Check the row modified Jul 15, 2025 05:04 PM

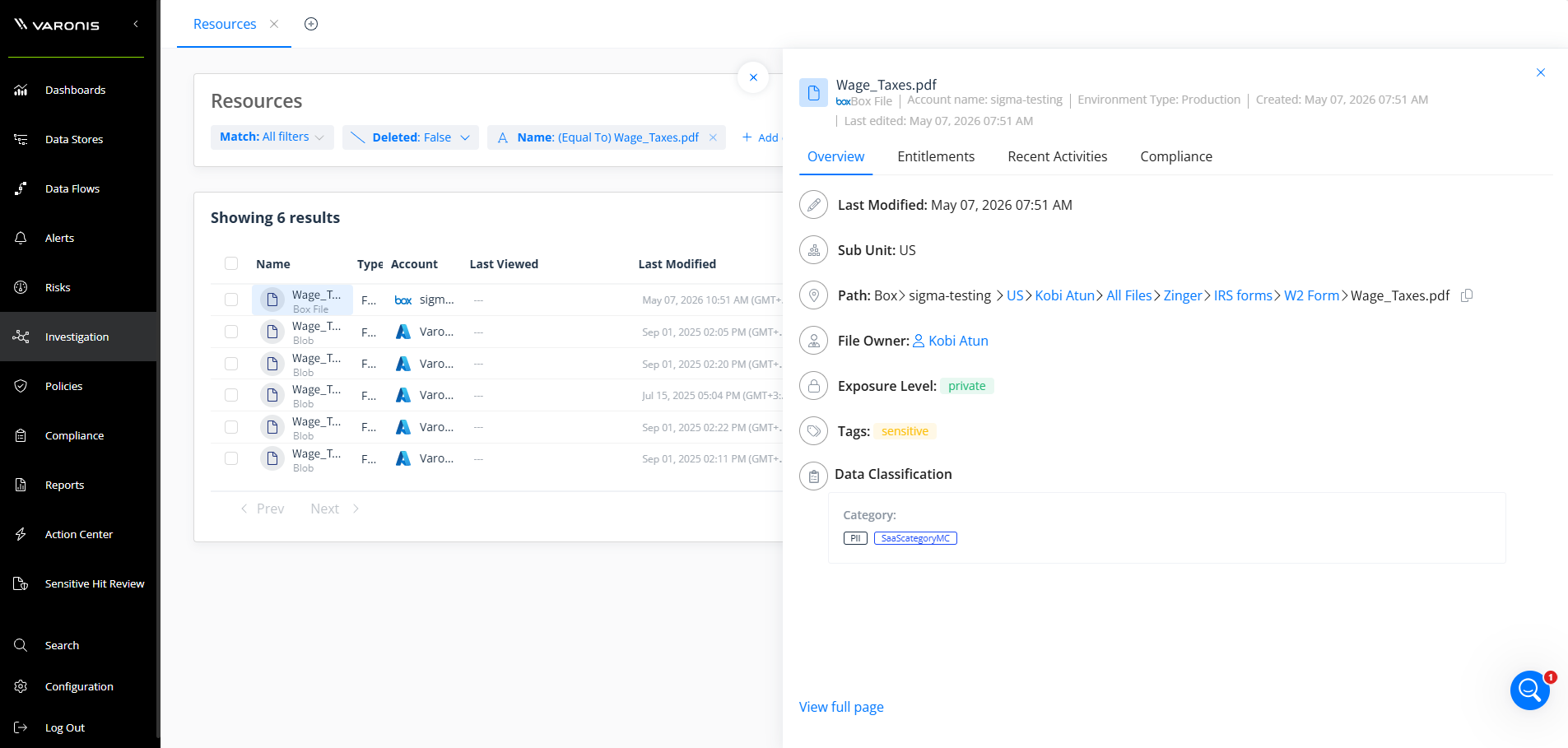pos(231,395)
